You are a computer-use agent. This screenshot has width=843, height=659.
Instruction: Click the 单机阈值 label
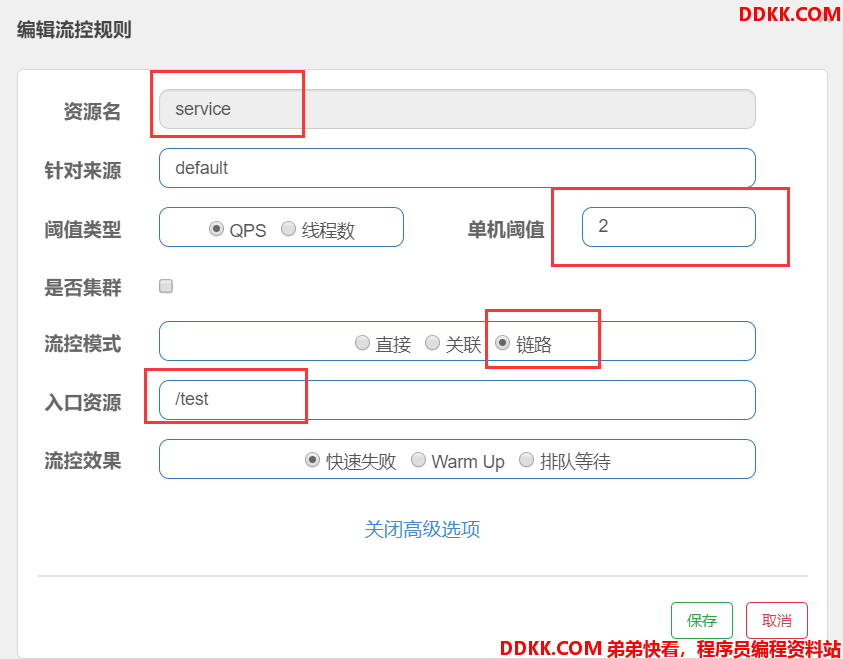click(x=506, y=230)
